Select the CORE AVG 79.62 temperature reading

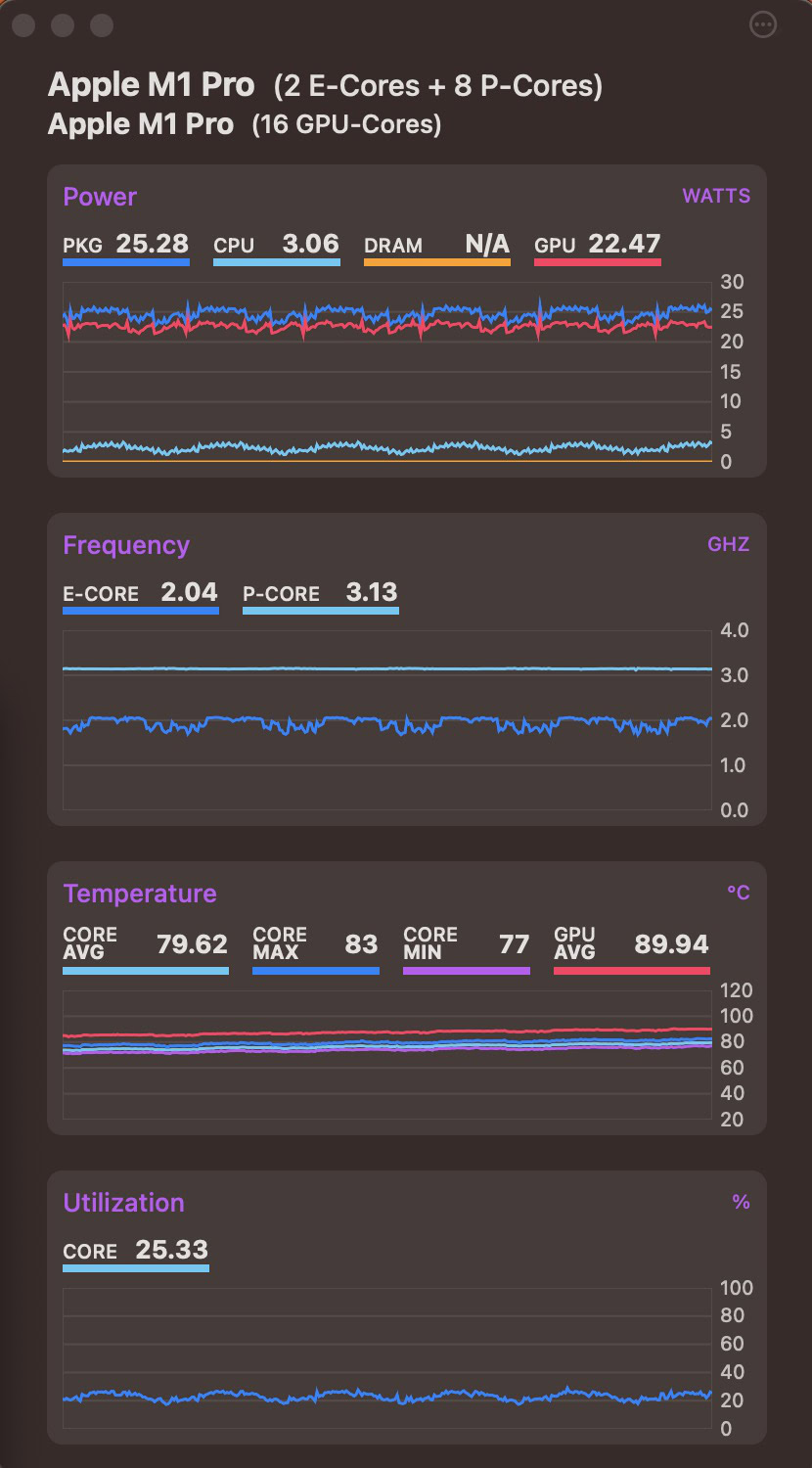tap(146, 949)
